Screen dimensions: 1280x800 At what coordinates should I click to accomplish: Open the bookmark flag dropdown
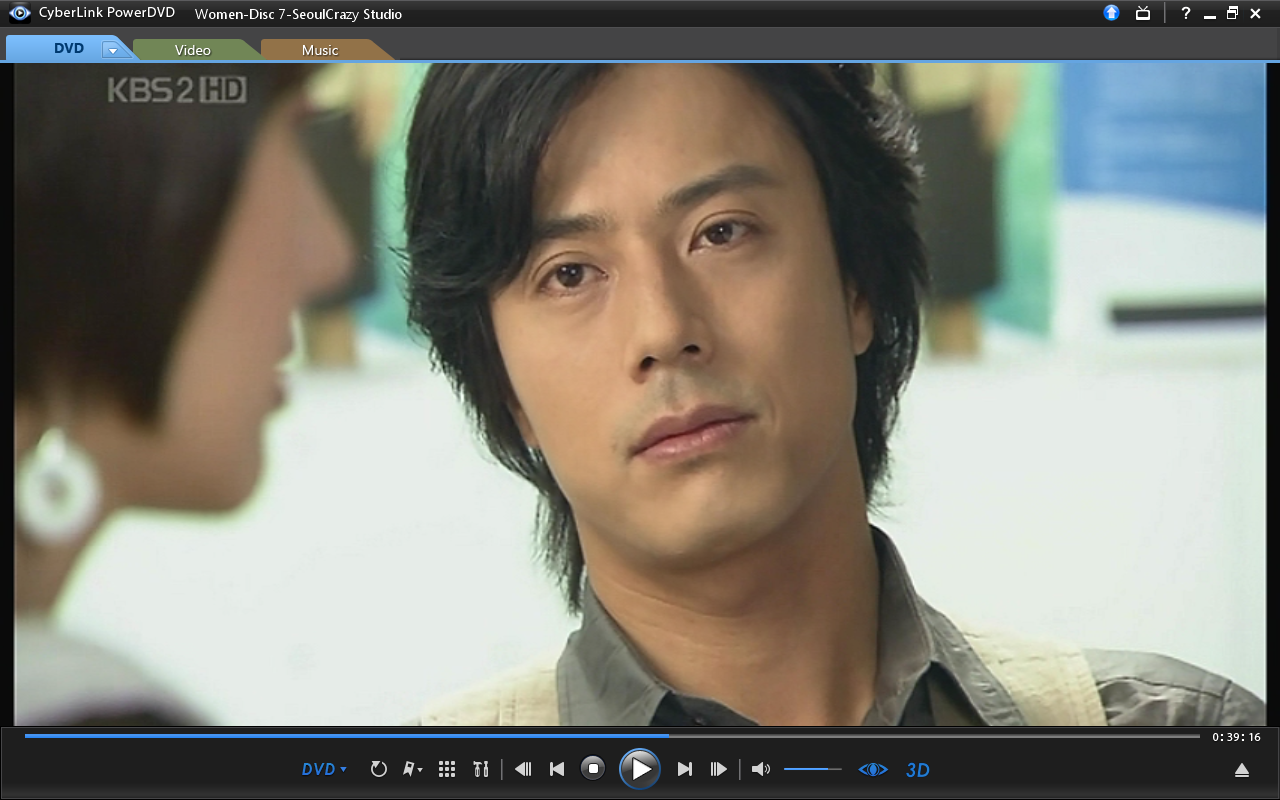(412, 769)
